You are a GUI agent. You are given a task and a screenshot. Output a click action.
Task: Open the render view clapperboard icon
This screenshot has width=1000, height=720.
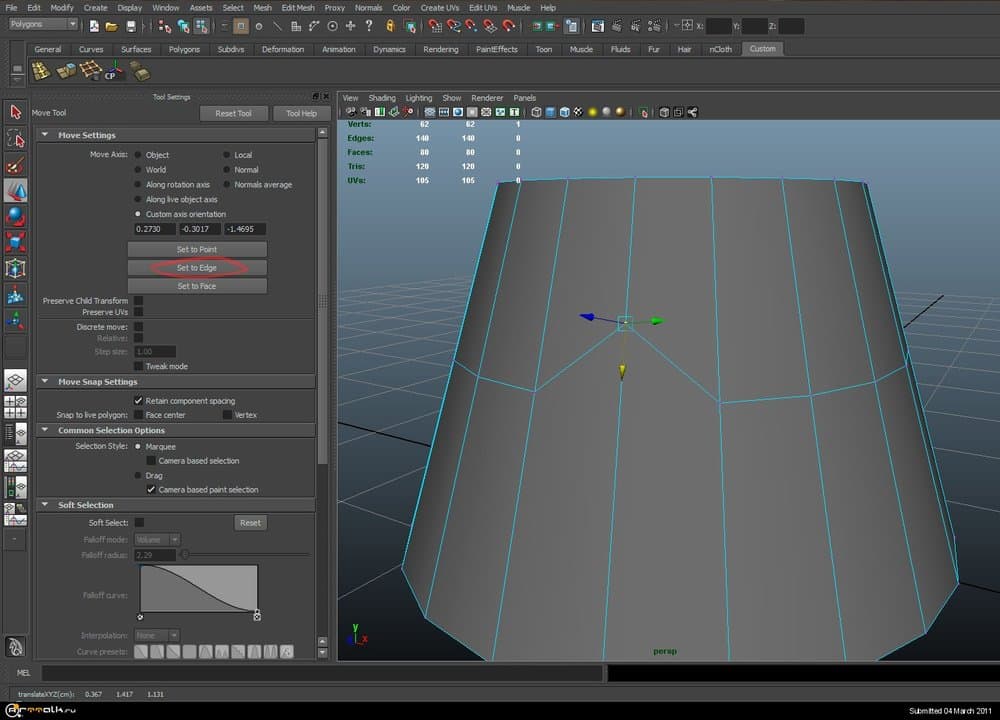pyautogui.click(x=598, y=26)
